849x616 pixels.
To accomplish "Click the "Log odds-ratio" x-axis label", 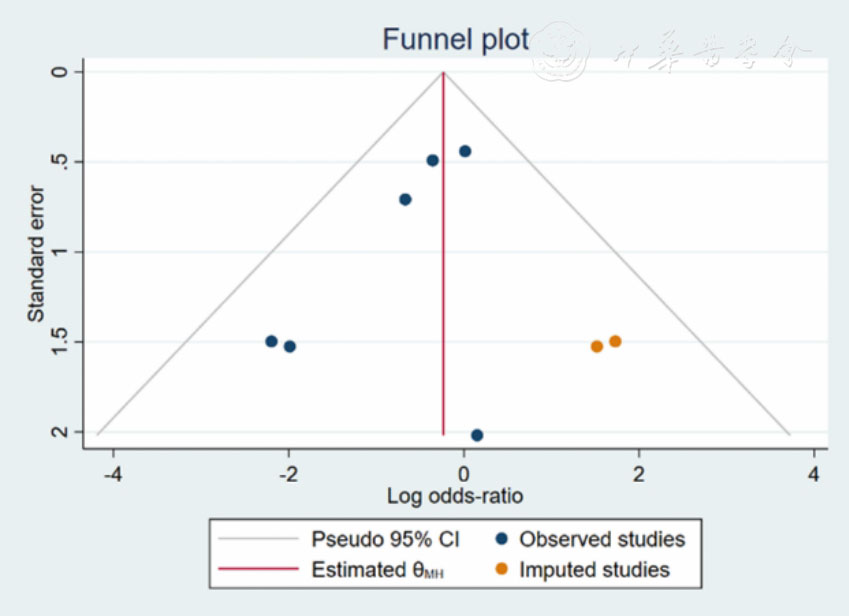I will (x=455, y=495).
